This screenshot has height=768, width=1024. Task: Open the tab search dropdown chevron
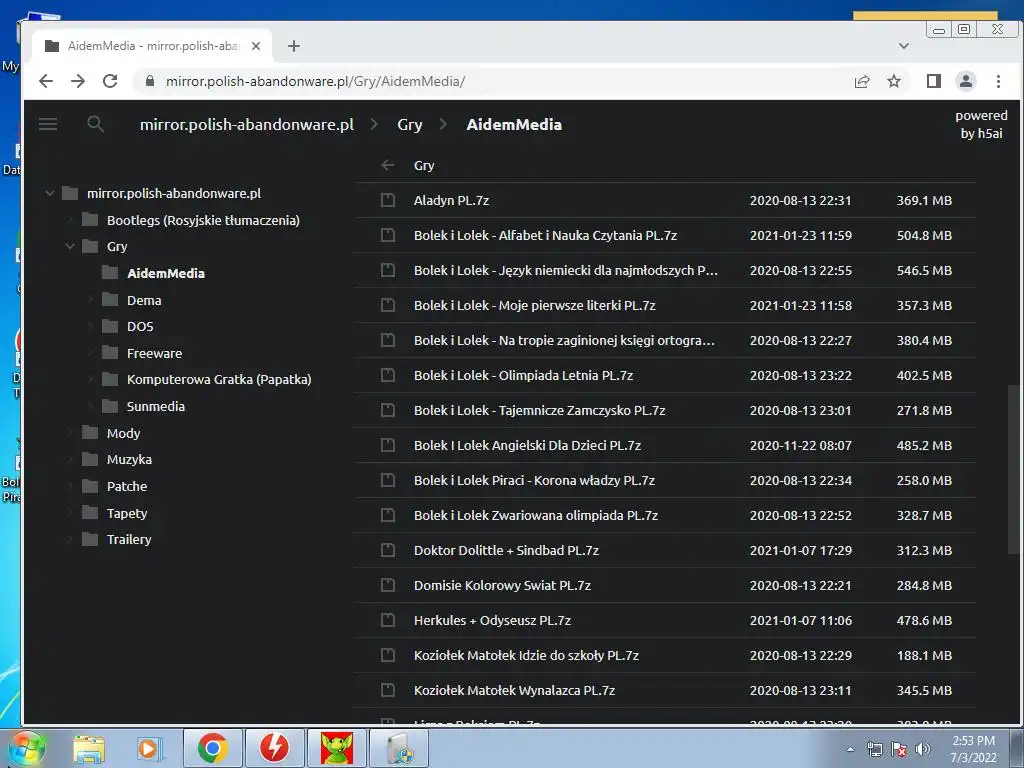tap(904, 46)
